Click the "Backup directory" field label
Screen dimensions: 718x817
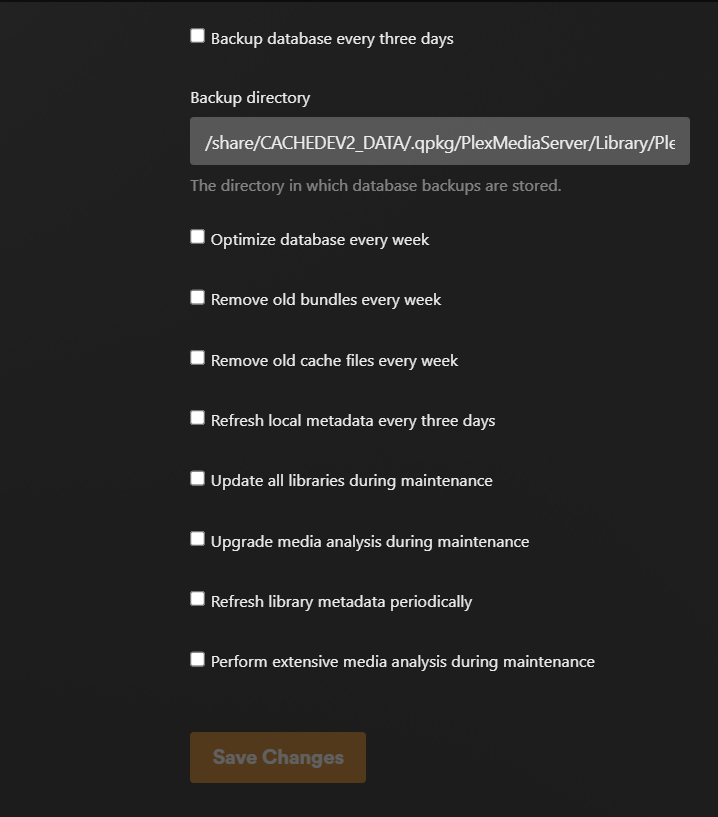click(250, 98)
